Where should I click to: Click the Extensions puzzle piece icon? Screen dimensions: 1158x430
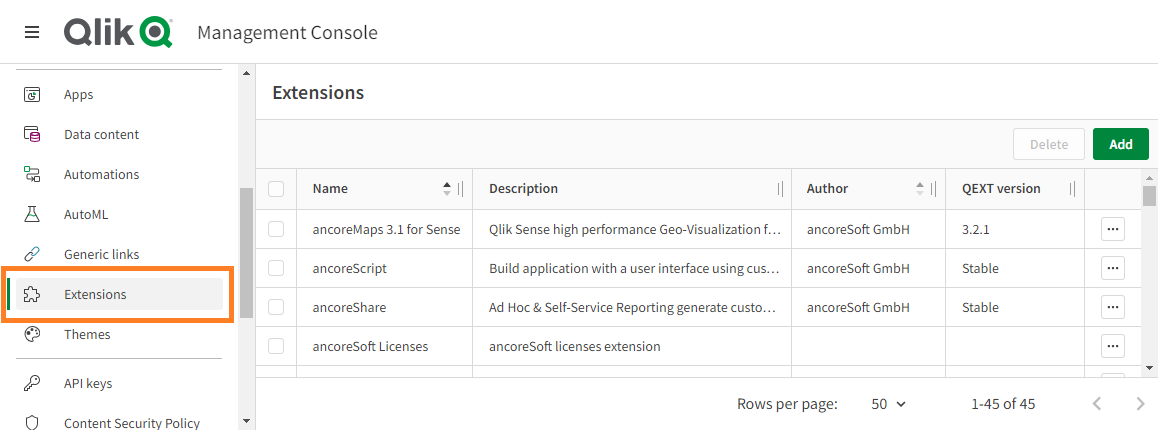(x=32, y=294)
